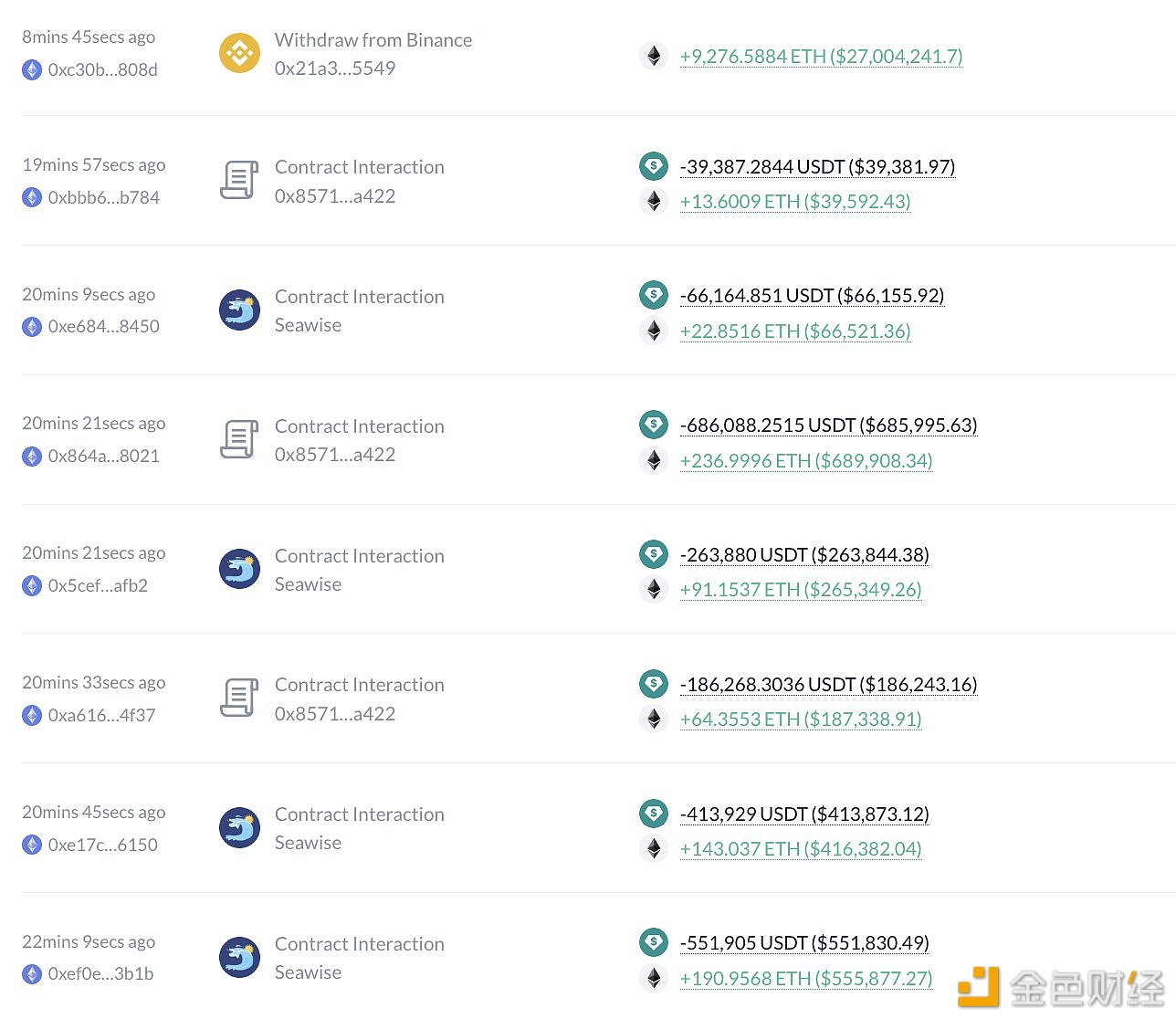Click Ethereum chain icon beside 0xe684...8450
This screenshot has height=1019, width=1176.
pyautogui.click(x=32, y=327)
